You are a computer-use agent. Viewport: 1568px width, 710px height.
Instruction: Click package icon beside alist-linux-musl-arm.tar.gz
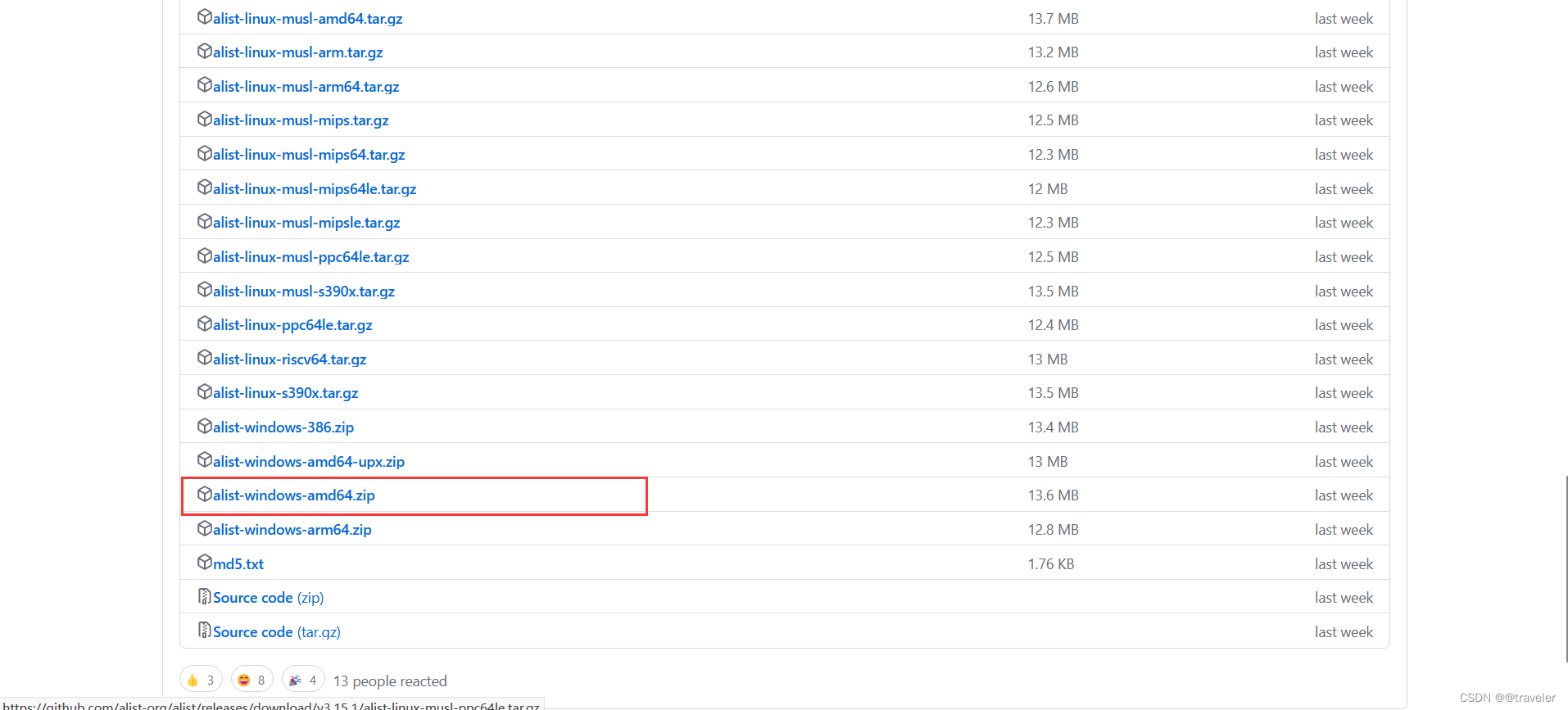[205, 51]
